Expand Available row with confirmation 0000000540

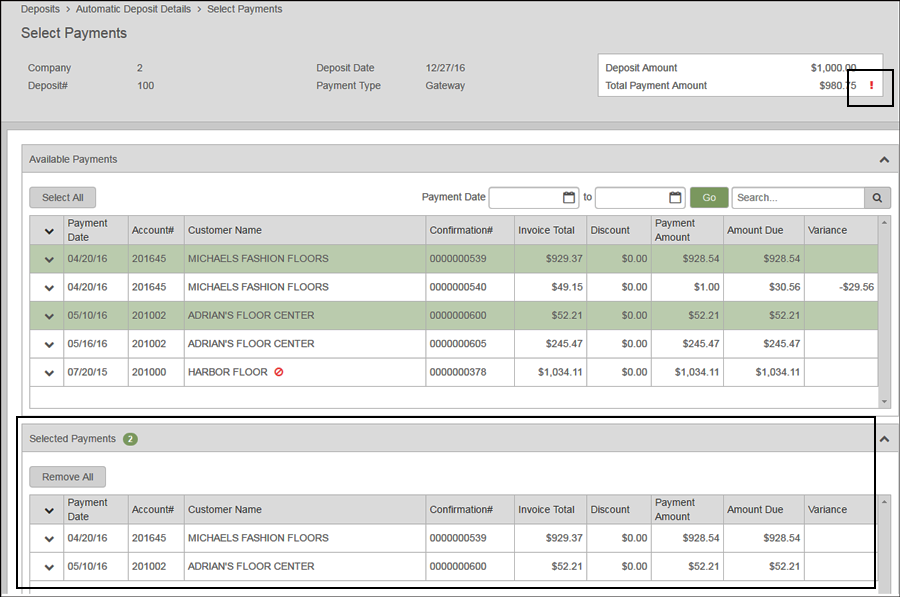(x=49, y=288)
